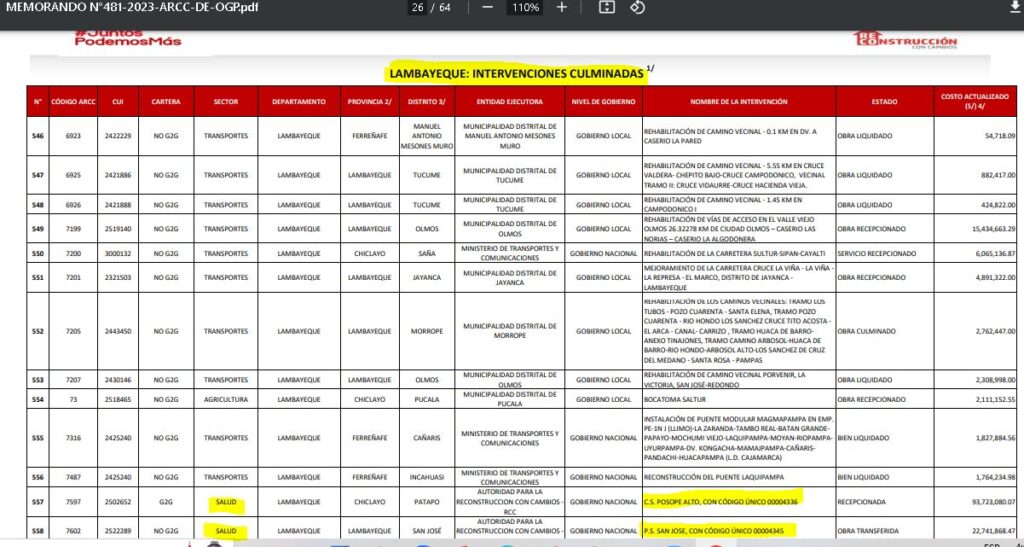Click the NIVEL DE GOBIERNO column header

click(x=603, y=102)
